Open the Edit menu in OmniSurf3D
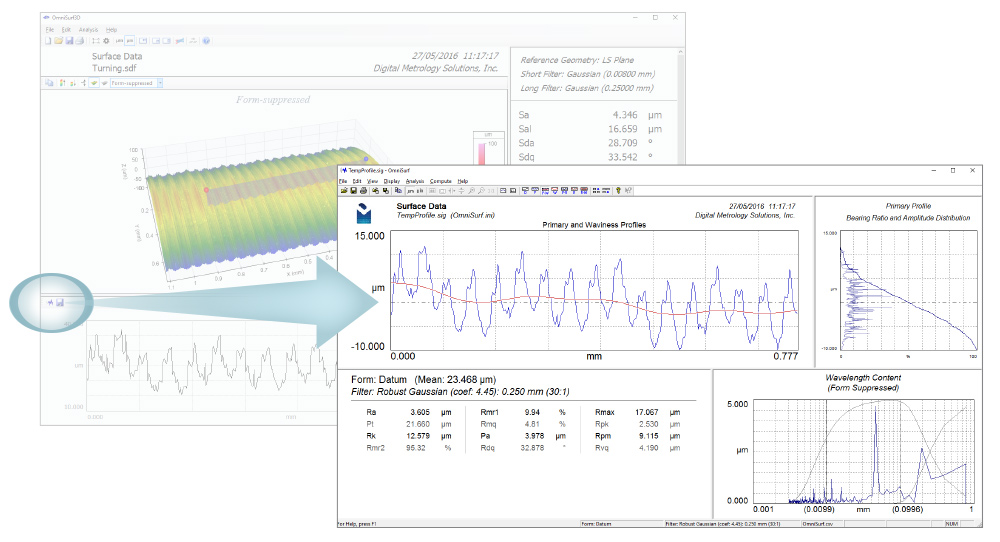 tap(66, 30)
